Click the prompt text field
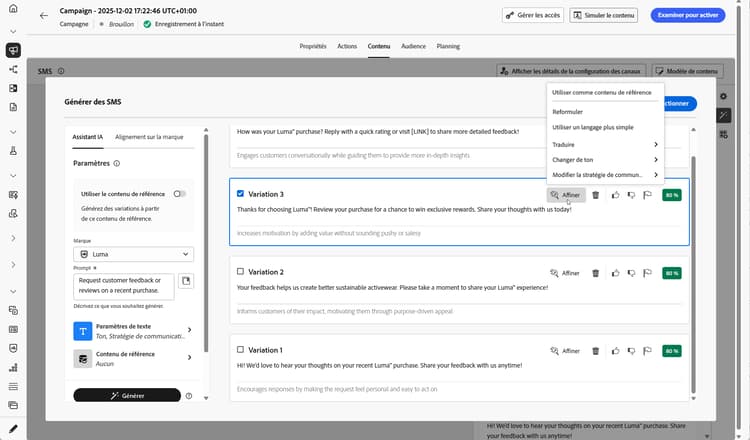Viewport: 750px width, 440px height. (x=123, y=286)
